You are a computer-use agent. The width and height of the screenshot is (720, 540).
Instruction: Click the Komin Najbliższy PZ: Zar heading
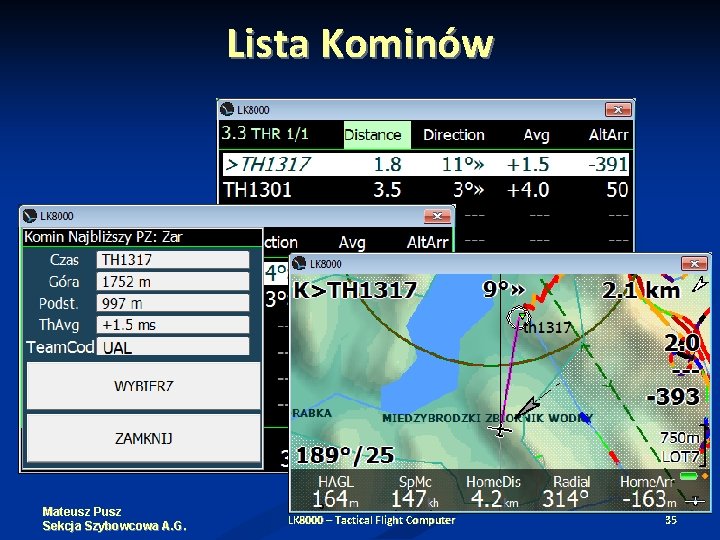(103, 237)
